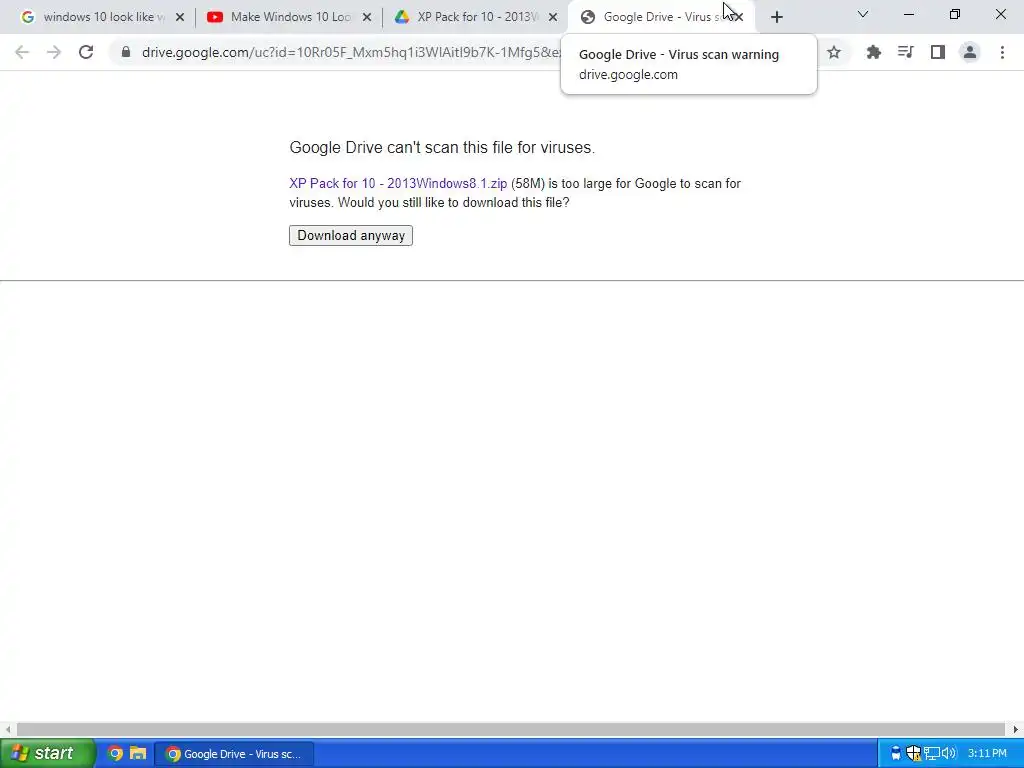Viewport: 1024px width, 768px height.
Task: Open a new tab with plus button
Action: 776,18
